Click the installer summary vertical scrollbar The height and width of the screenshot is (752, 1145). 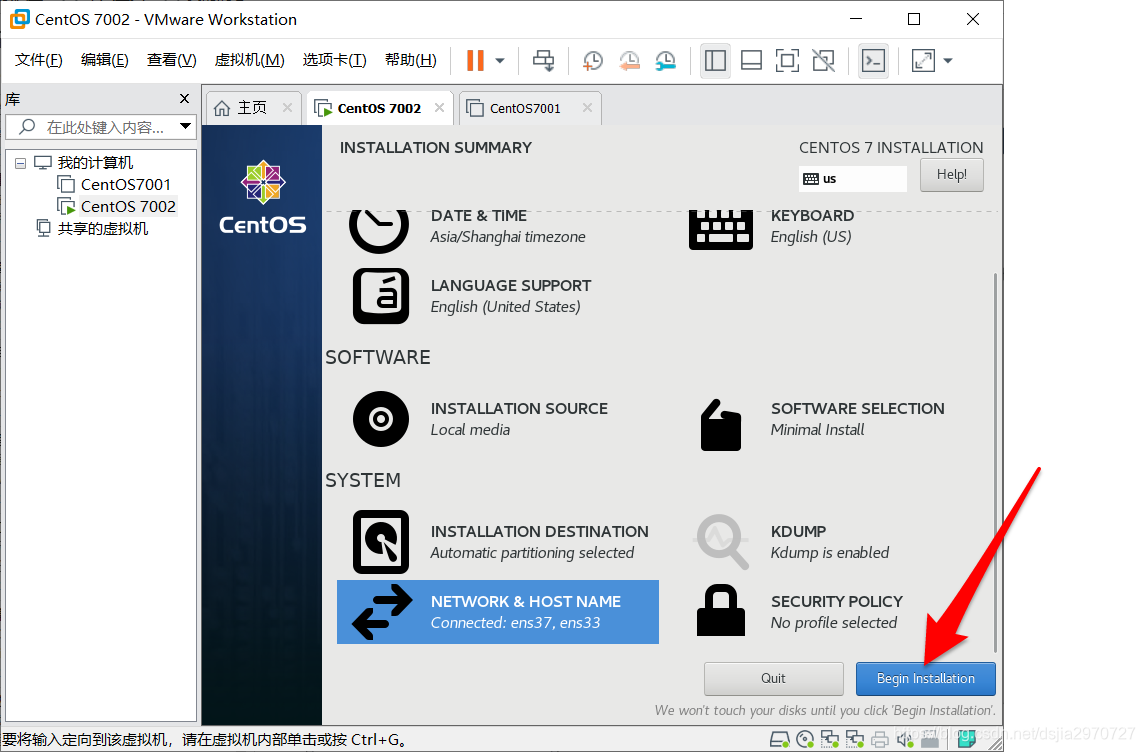pyautogui.click(x=995, y=463)
